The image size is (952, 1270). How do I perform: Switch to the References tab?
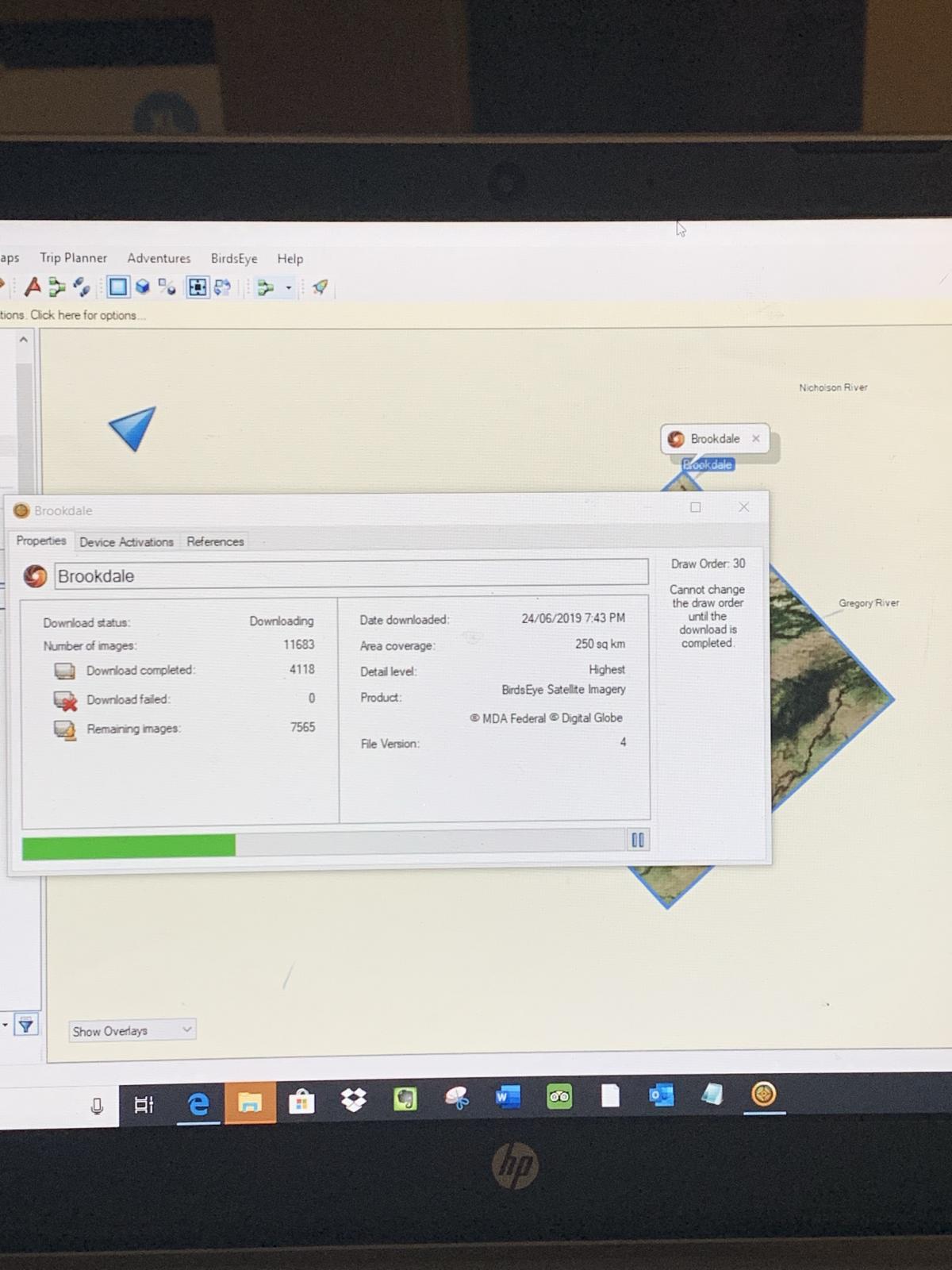215,541
